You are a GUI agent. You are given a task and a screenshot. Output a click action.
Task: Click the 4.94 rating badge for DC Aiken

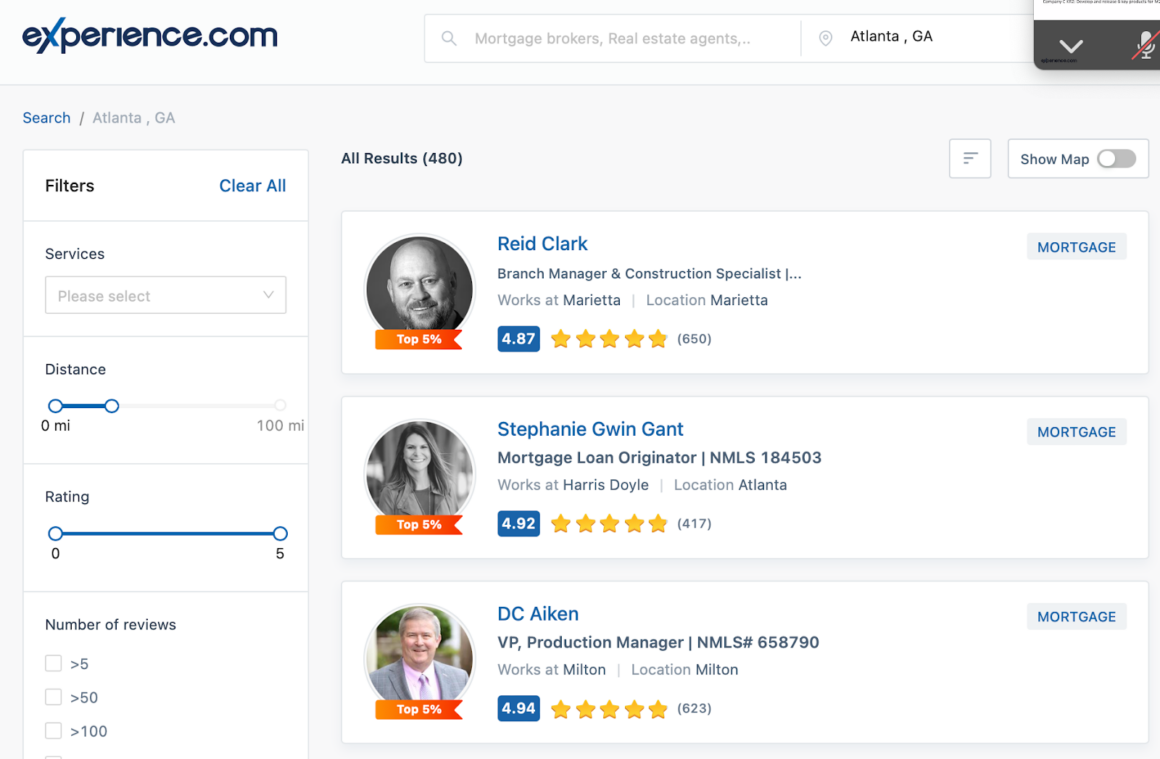(518, 708)
